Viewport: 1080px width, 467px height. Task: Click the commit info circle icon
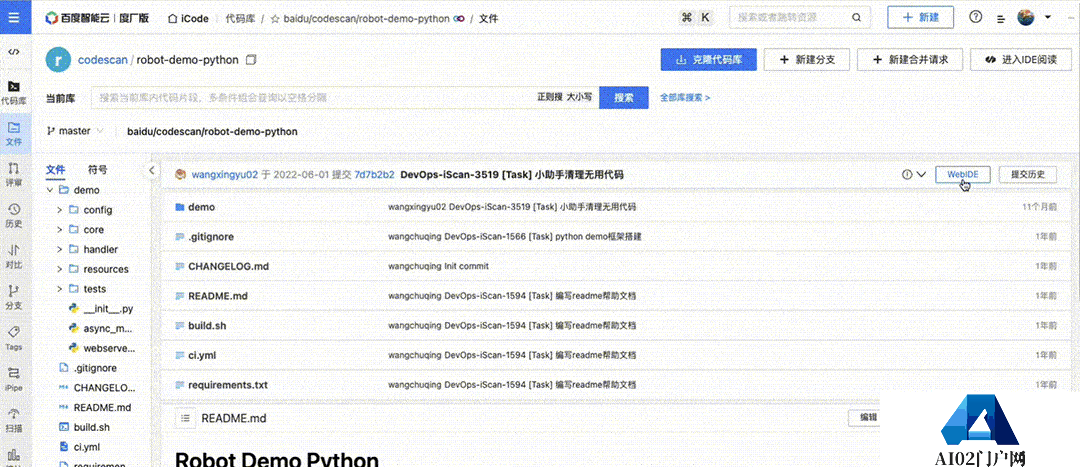tap(907, 174)
